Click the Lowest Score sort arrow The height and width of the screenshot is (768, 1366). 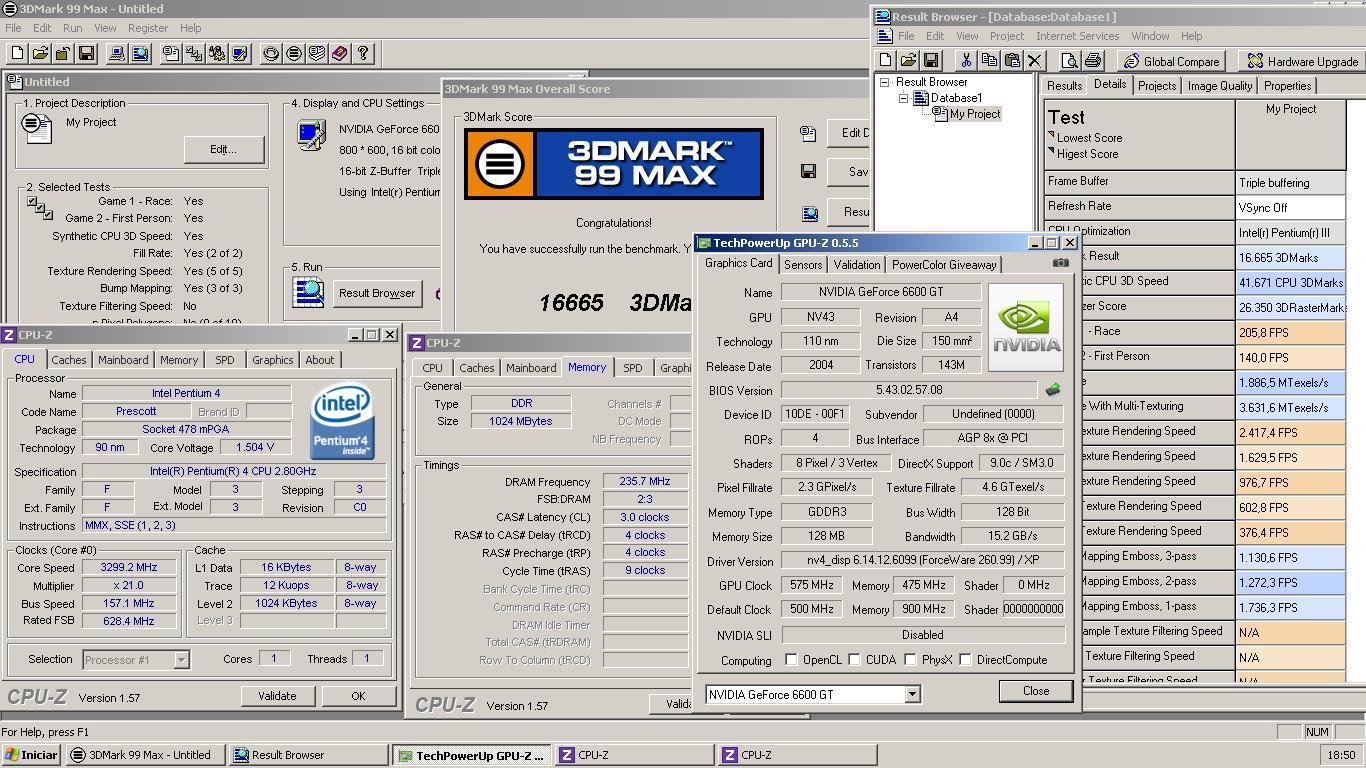point(1052,135)
